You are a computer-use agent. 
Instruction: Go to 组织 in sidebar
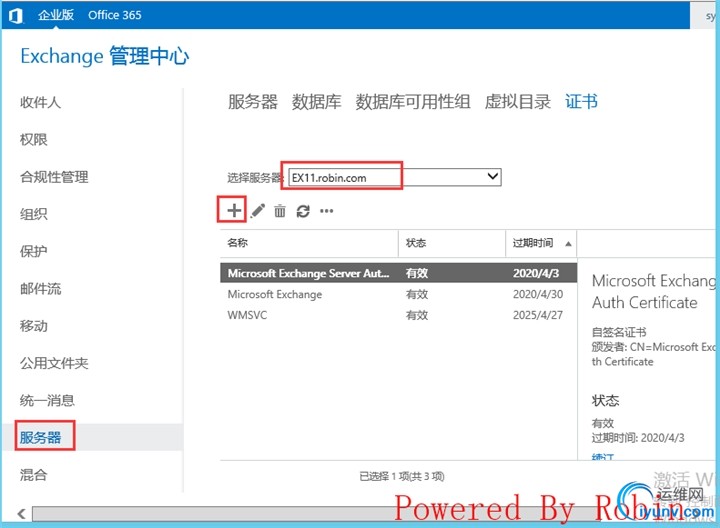pos(34,213)
